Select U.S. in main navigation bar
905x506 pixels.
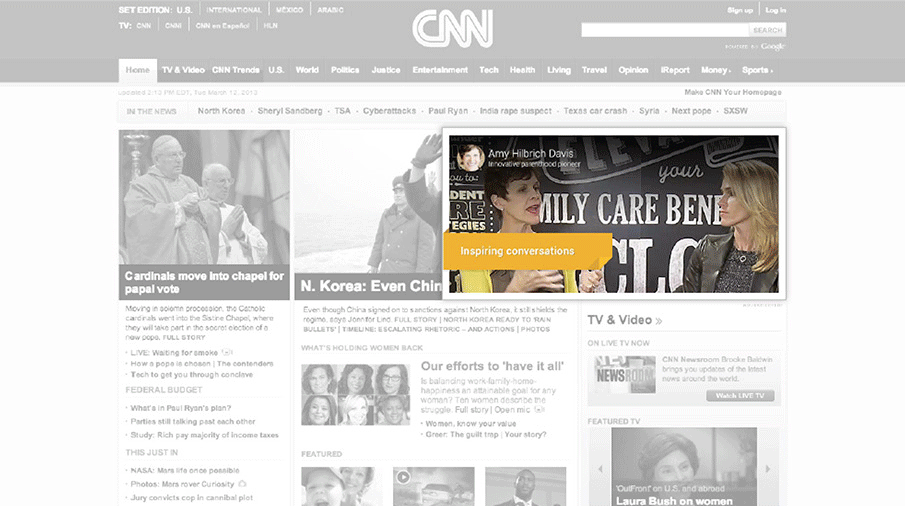276,70
